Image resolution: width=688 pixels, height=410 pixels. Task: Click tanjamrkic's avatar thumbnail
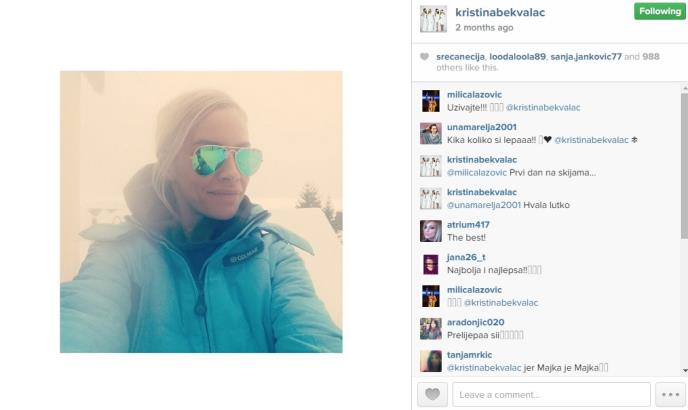pyautogui.click(x=431, y=361)
